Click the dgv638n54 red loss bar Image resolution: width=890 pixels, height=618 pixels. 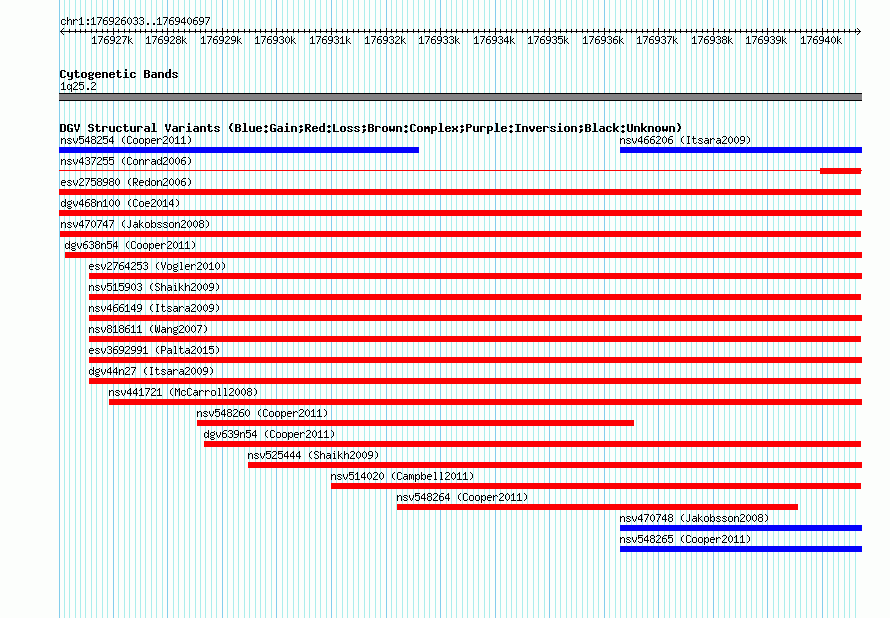[463, 255]
